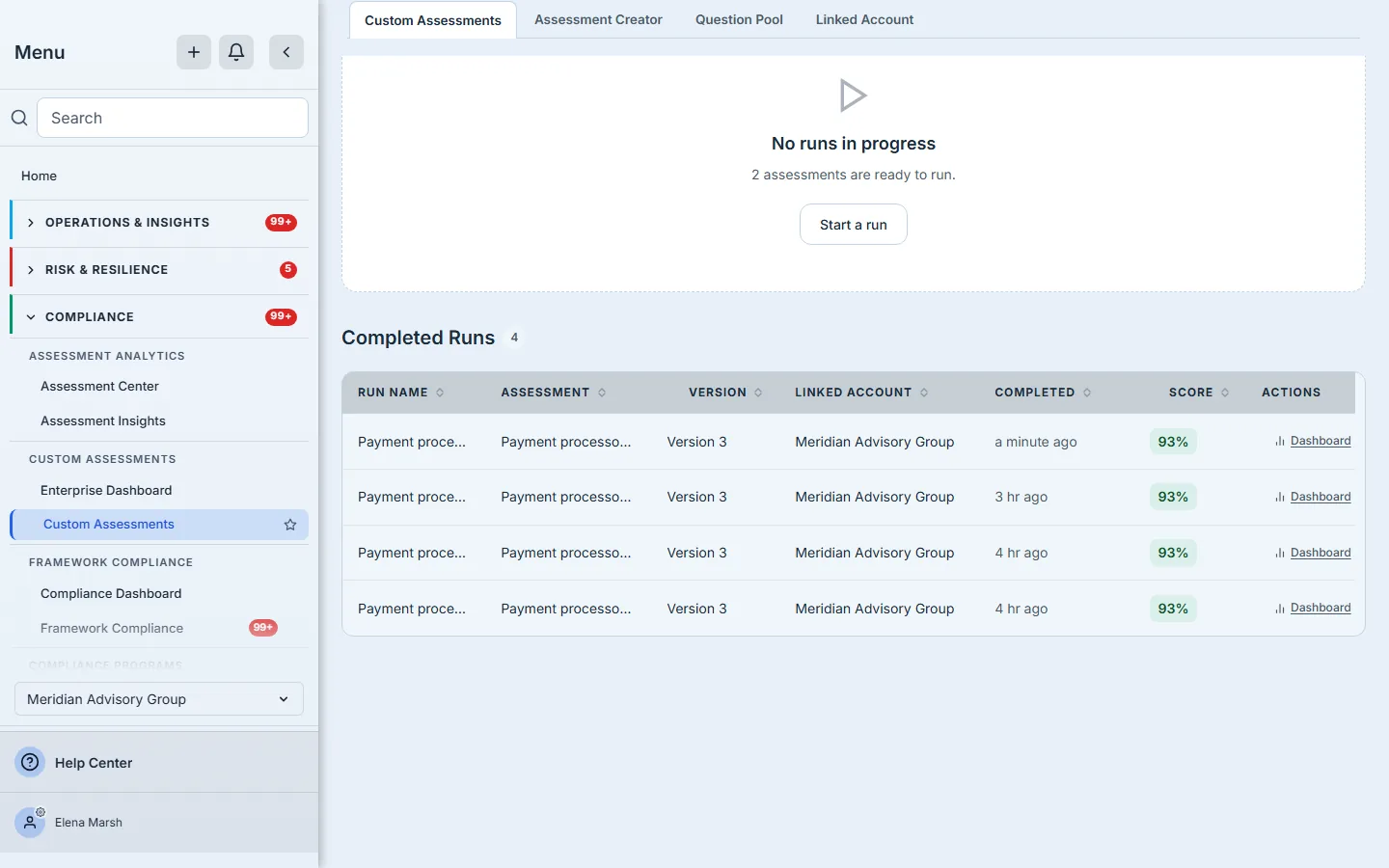Click the 99+ badge on Operations & Insights
1389x868 pixels.
tap(281, 222)
